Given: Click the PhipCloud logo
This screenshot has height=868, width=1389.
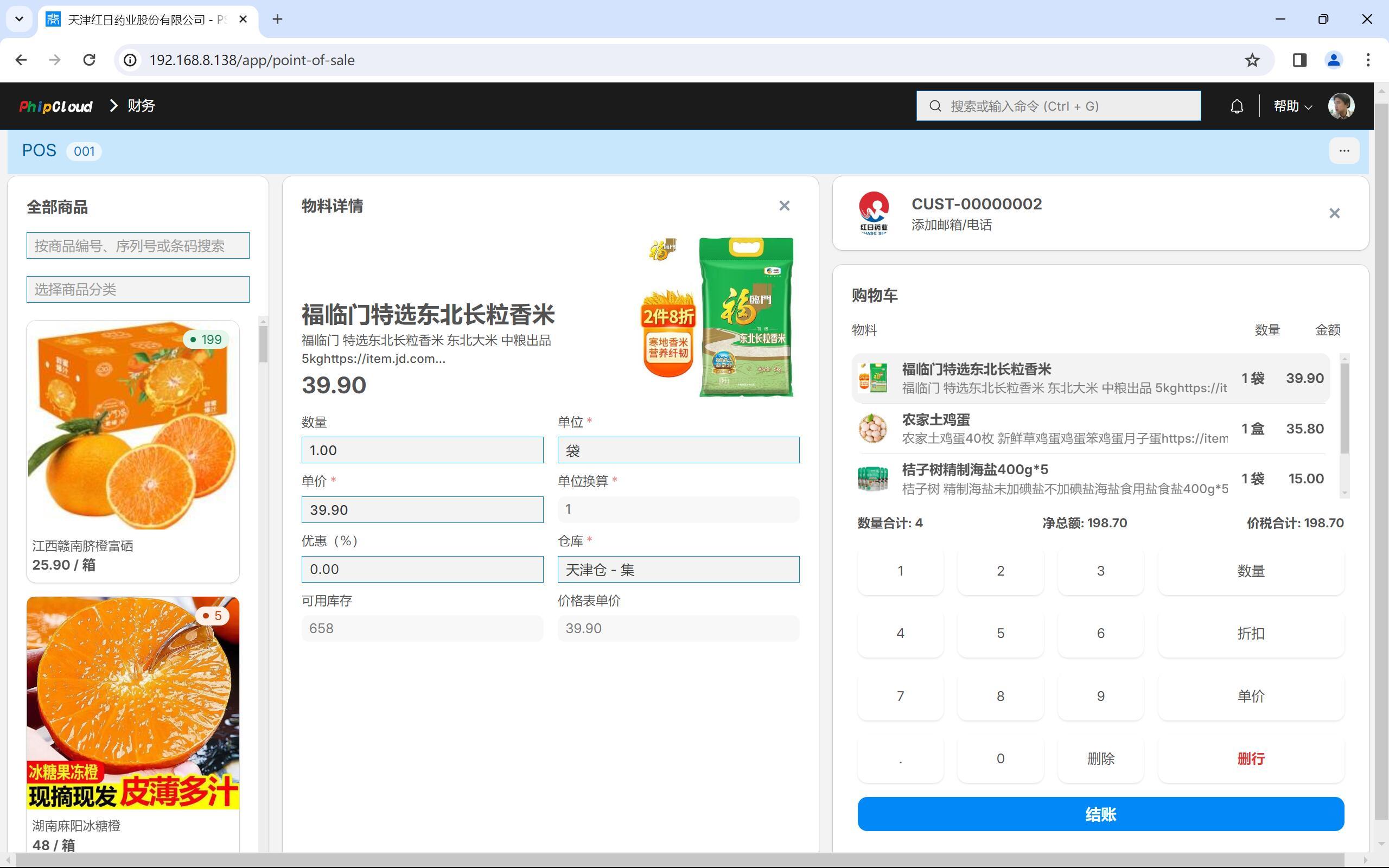Looking at the screenshot, I should (x=56, y=106).
